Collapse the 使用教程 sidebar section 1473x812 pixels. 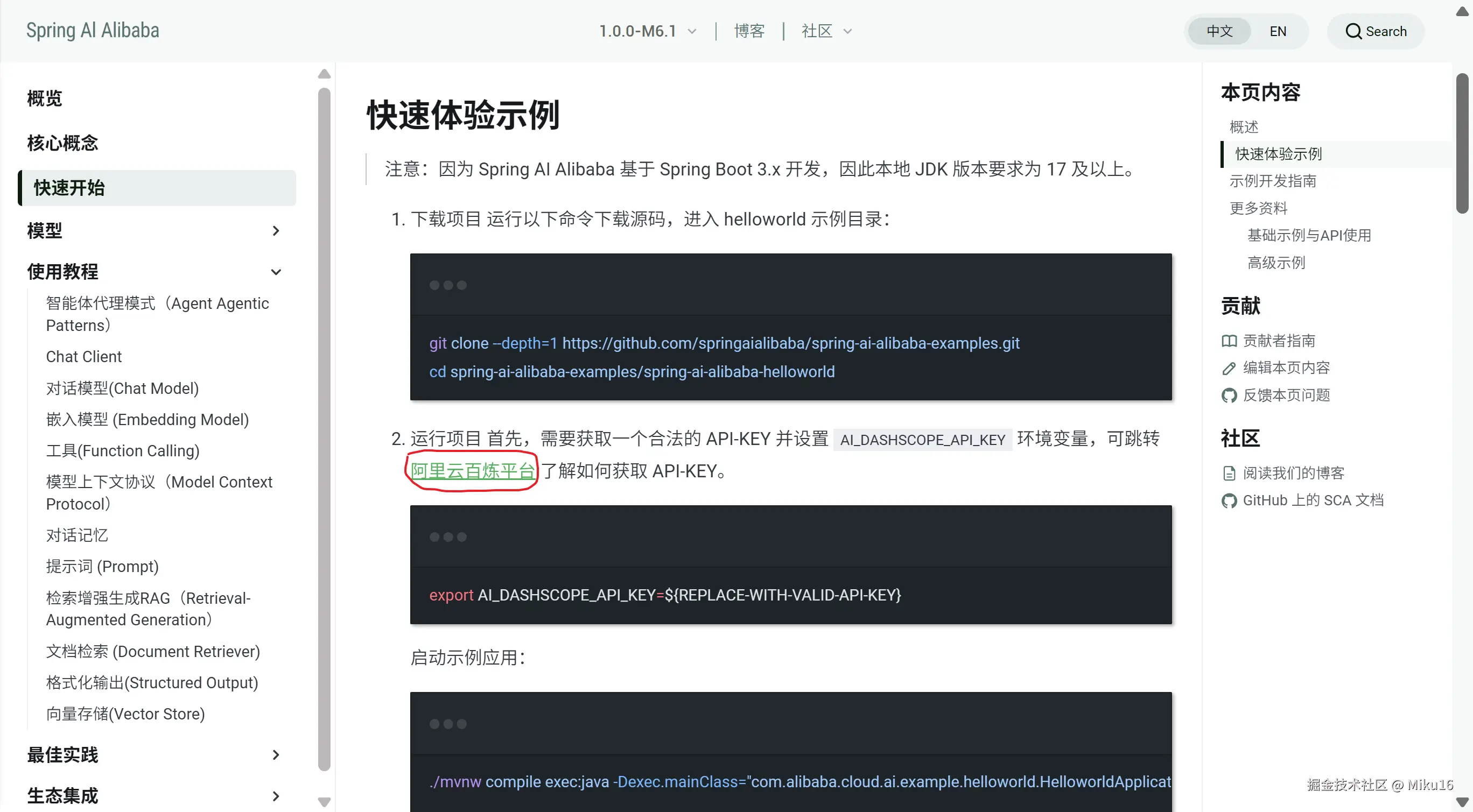point(276,272)
